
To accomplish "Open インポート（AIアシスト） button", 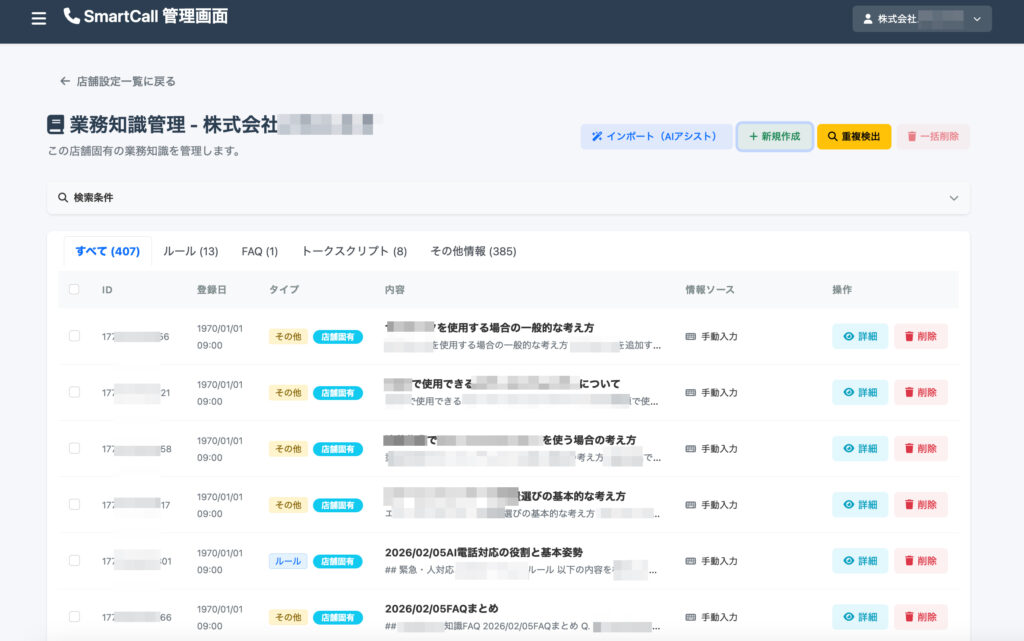I will (x=655, y=137).
